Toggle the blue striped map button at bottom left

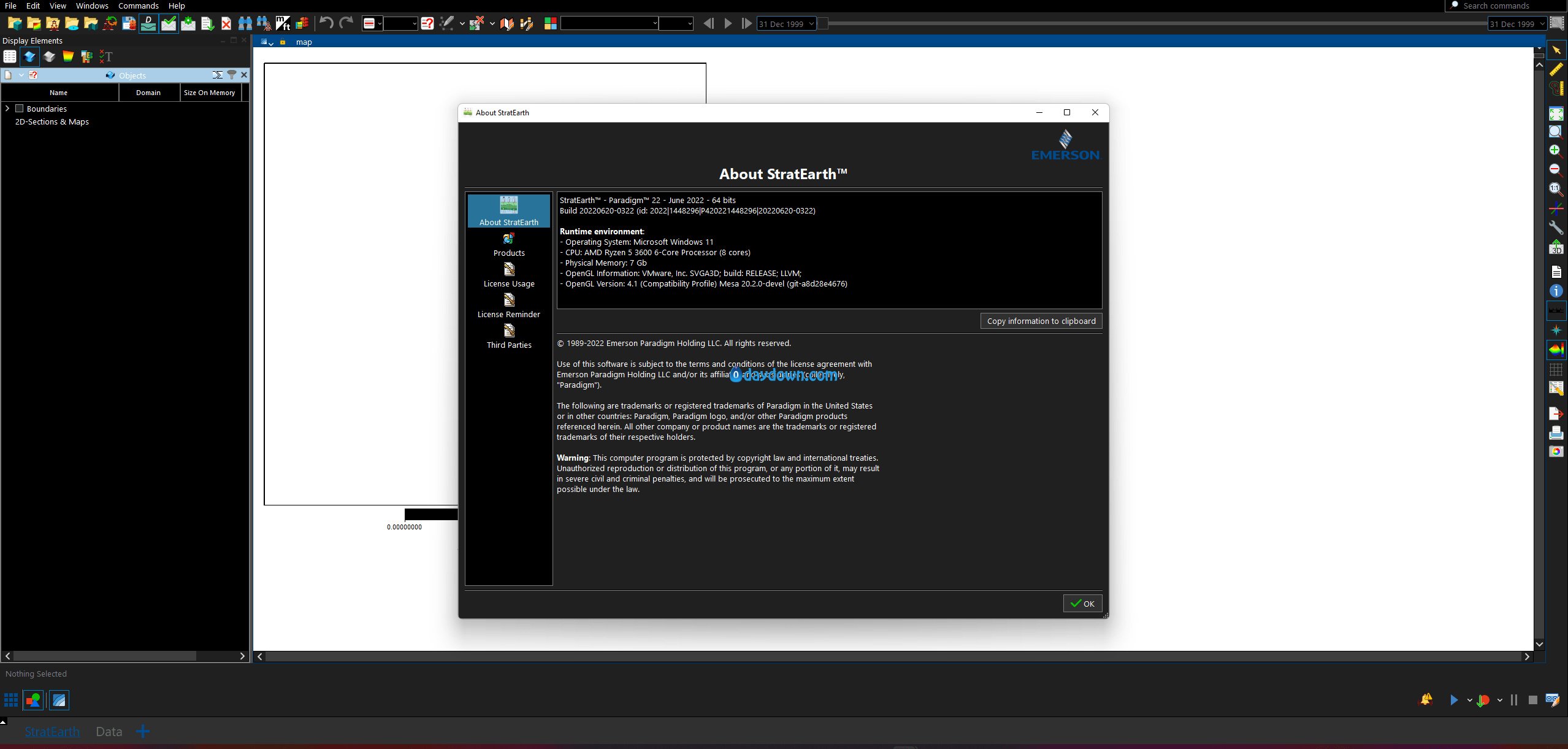tap(59, 700)
